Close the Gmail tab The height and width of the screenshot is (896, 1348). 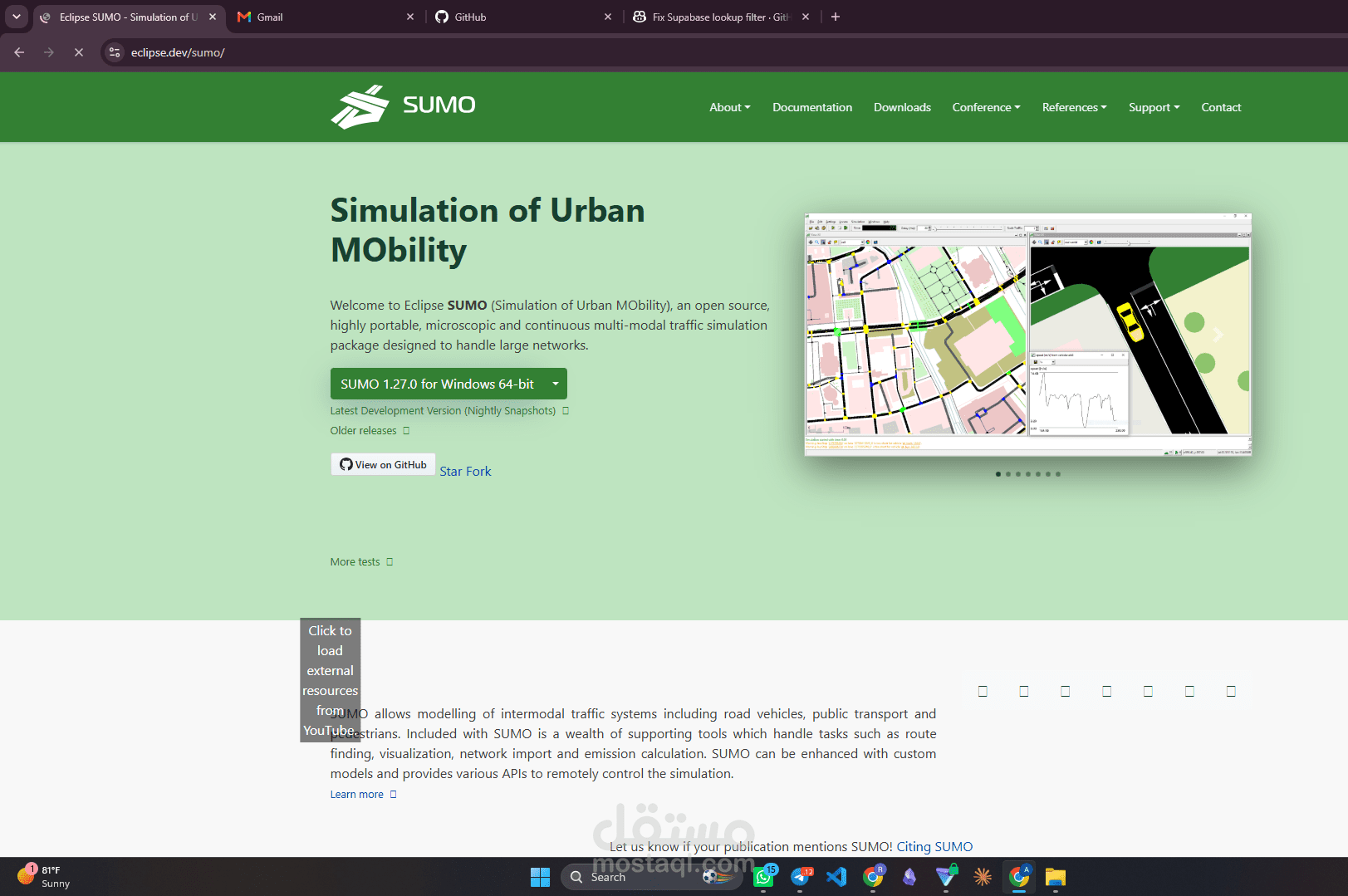tap(410, 17)
